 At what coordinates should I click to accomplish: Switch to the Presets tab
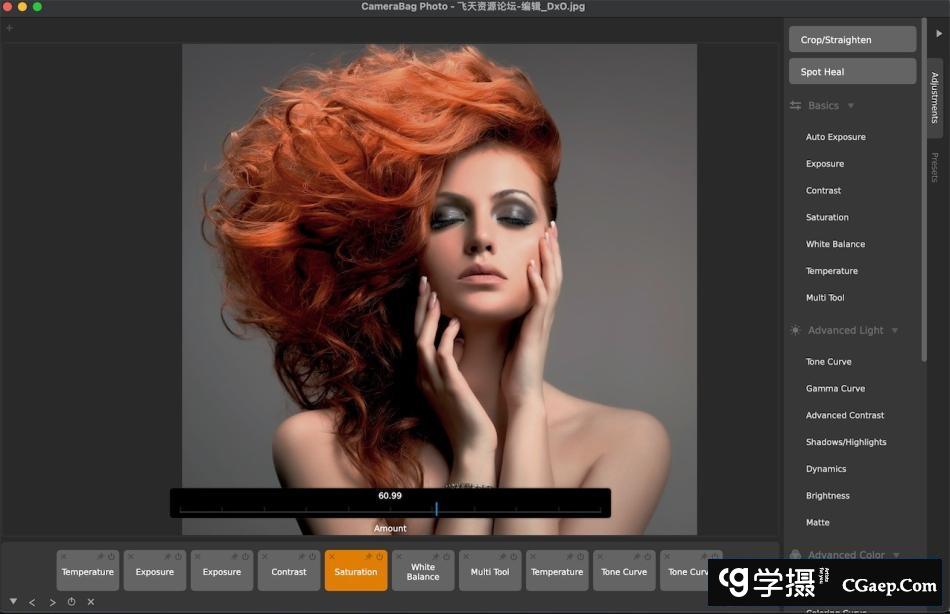click(x=935, y=167)
